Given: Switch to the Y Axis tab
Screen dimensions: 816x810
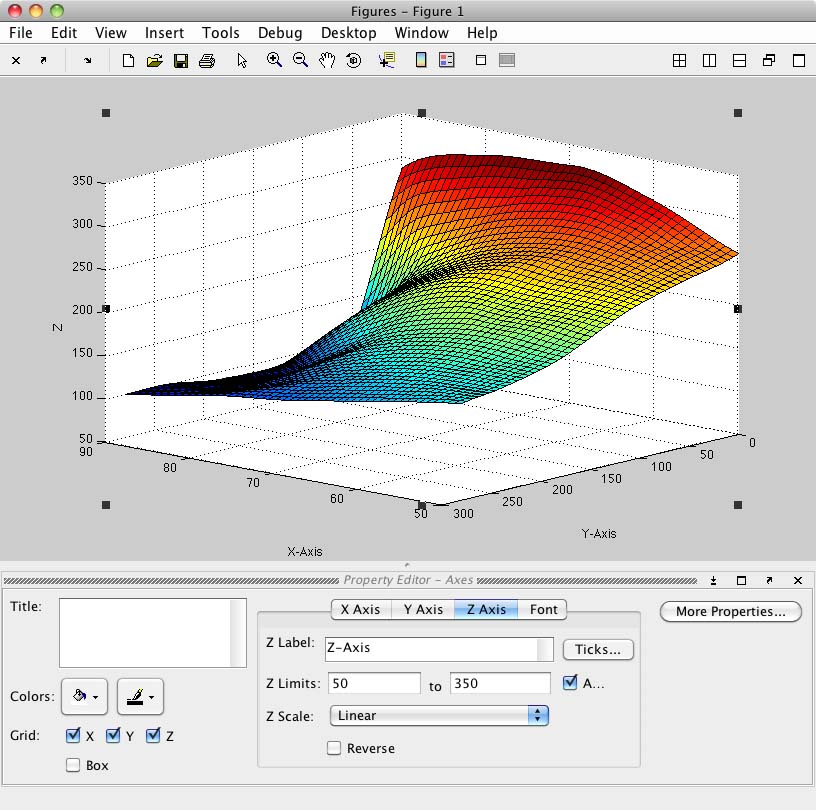Looking at the screenshot, I should click(423, 609).
